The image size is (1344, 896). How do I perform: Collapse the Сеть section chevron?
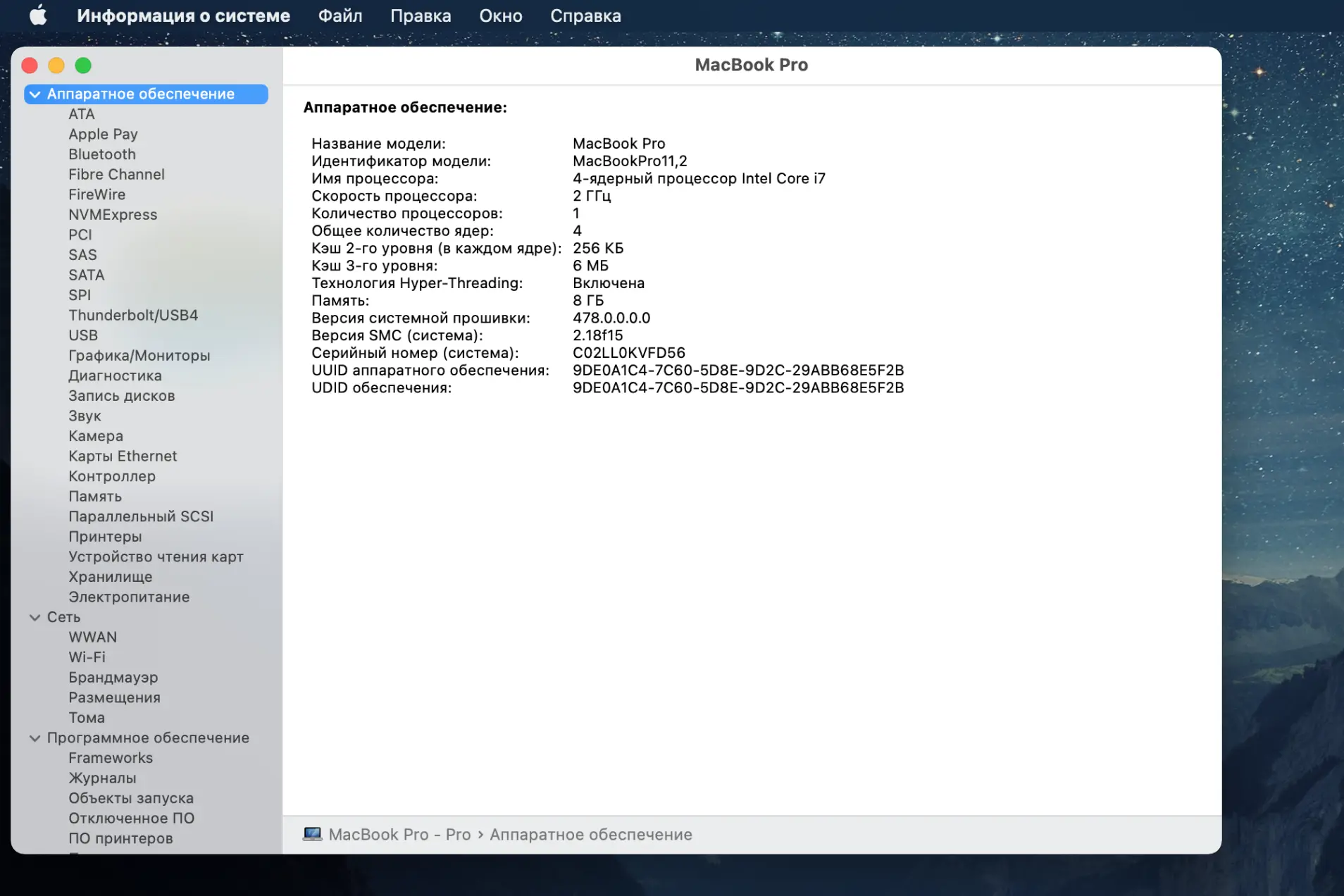pyautogui.click(x=35, y=617)
